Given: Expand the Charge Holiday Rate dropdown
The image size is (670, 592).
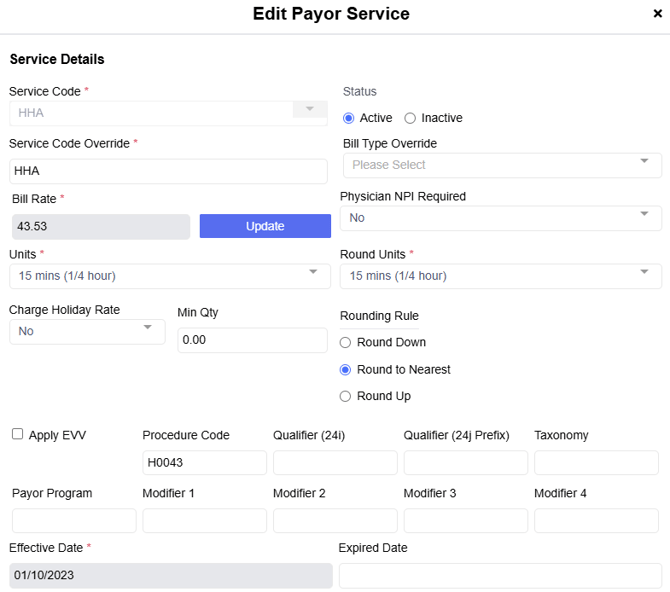Looking at the screenshot, I should click(87, 332).
